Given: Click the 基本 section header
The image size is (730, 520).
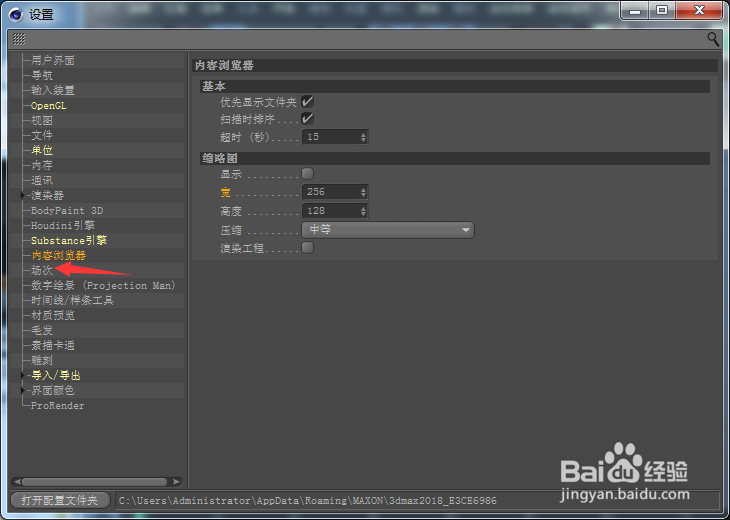Looking at the screenshot, I should [x=455, y=86].
